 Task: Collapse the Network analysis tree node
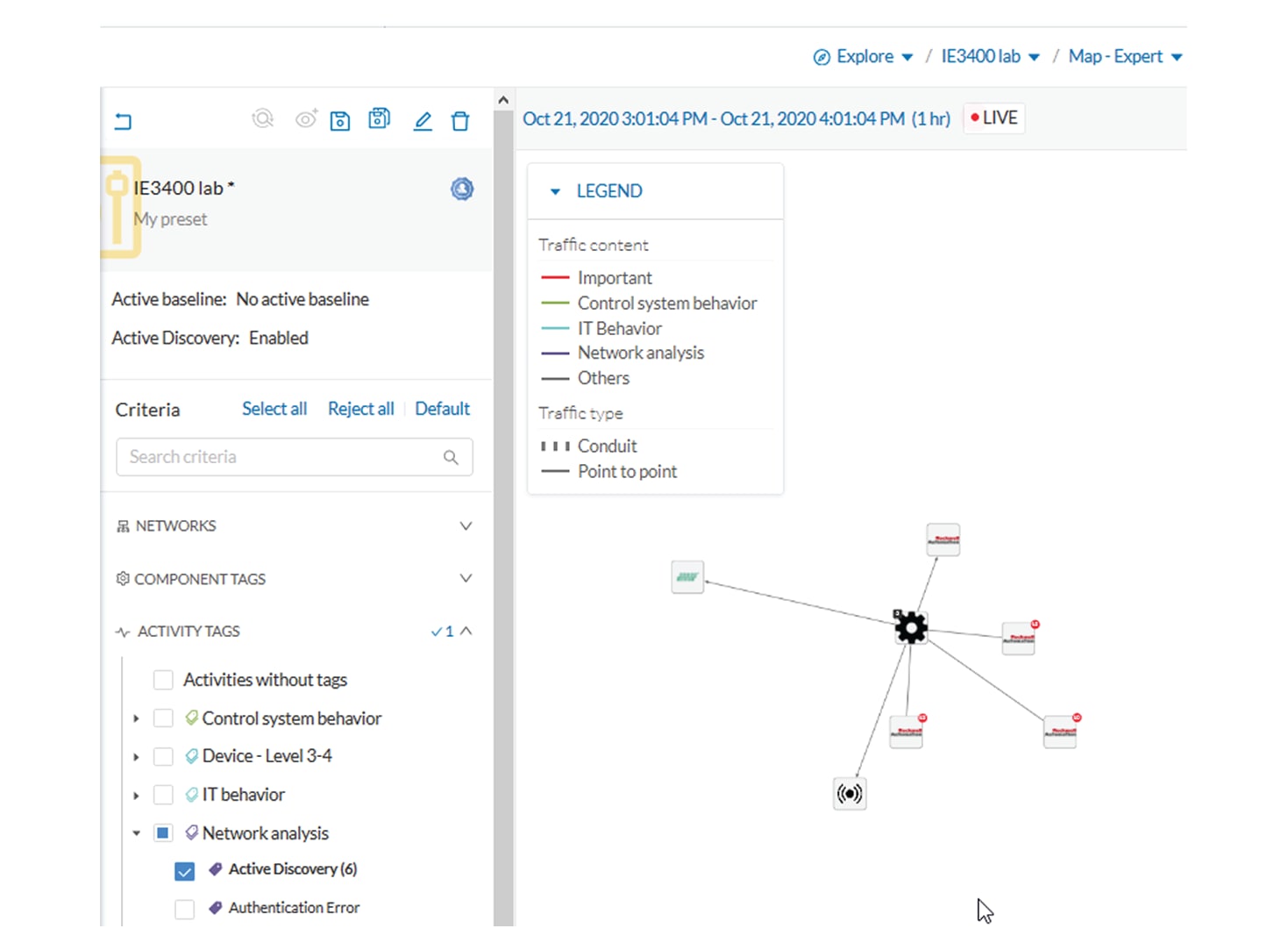pos(136,833)
